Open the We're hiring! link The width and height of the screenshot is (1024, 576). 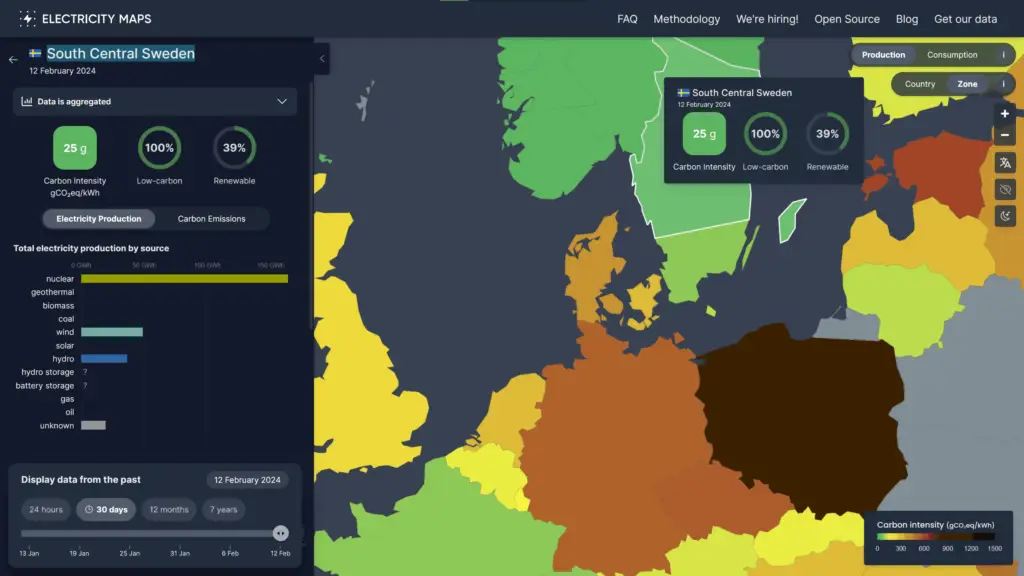click(767, 19)
